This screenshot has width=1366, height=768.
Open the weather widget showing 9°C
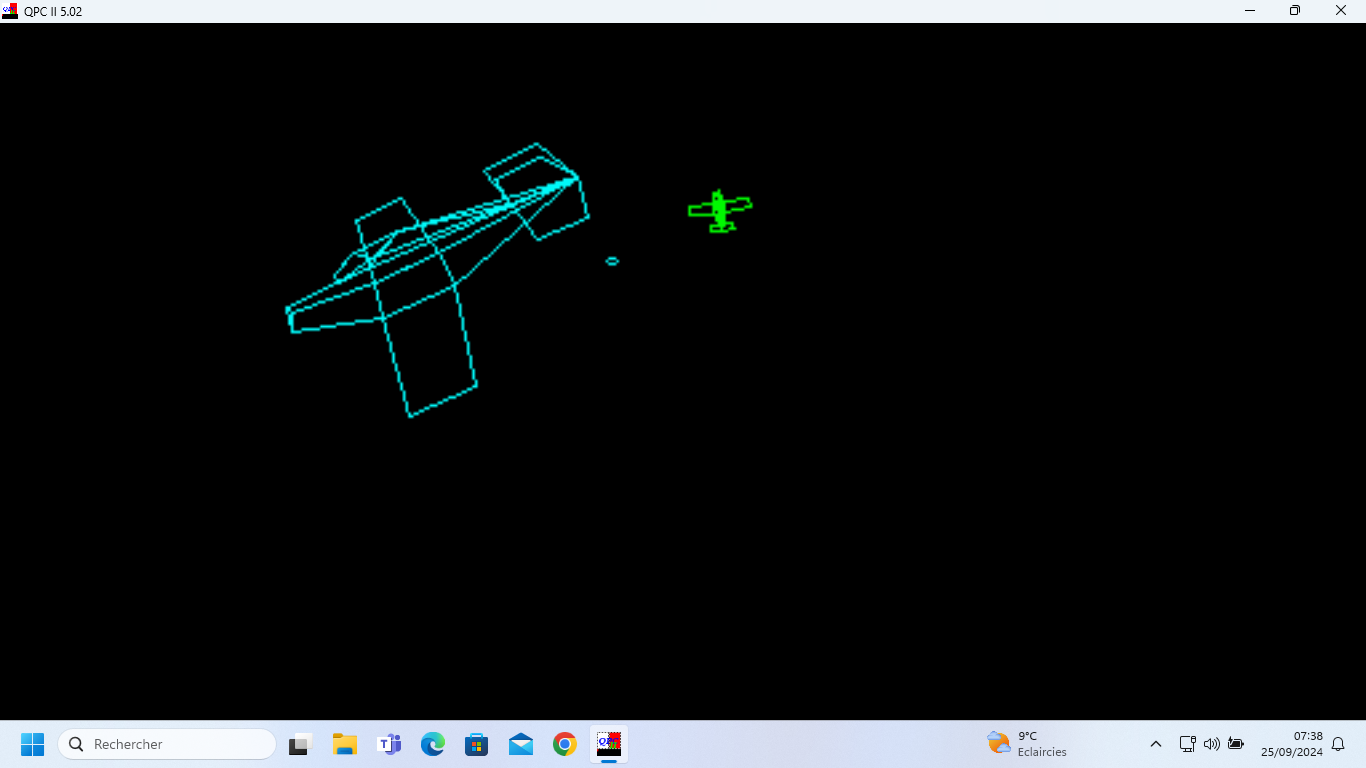1027,744
